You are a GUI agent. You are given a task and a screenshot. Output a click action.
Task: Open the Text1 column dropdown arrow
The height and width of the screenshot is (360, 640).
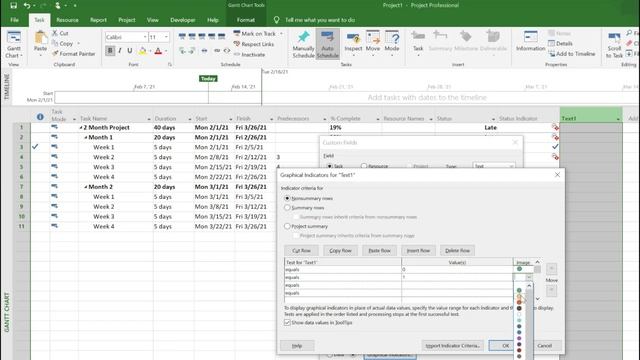(x=618, y=119)
